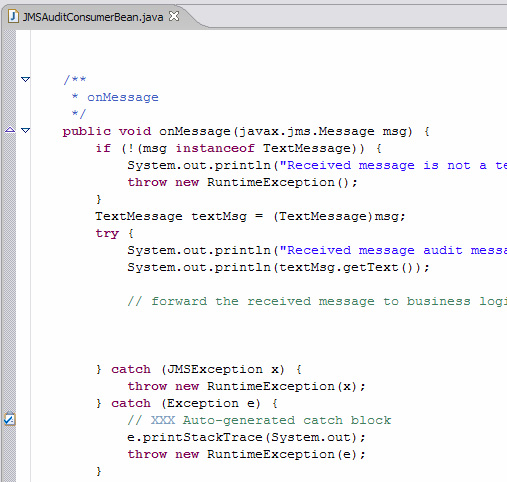Place cursor on TextMessage textMsg declaration
The width and height of the screenshot is (507, 482).
tap(250, 216)
